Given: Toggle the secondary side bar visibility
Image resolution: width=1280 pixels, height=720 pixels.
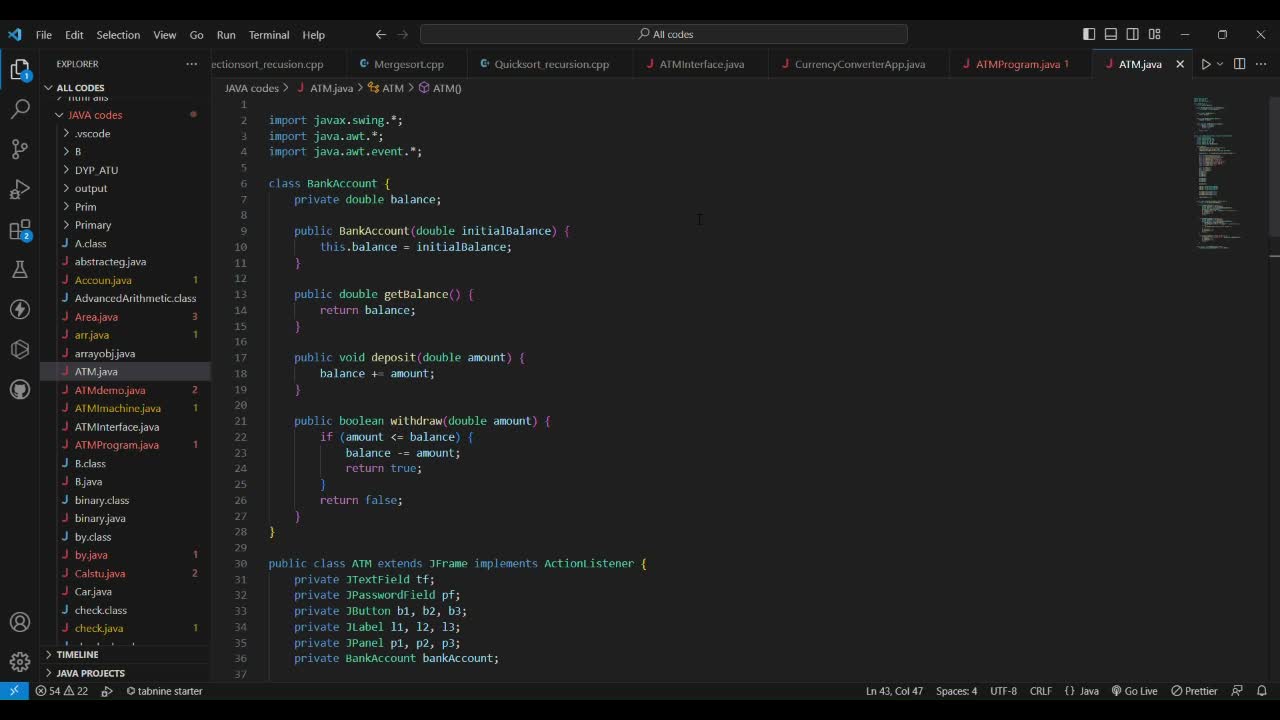Looking at the screenshot, I should 1133,35.
